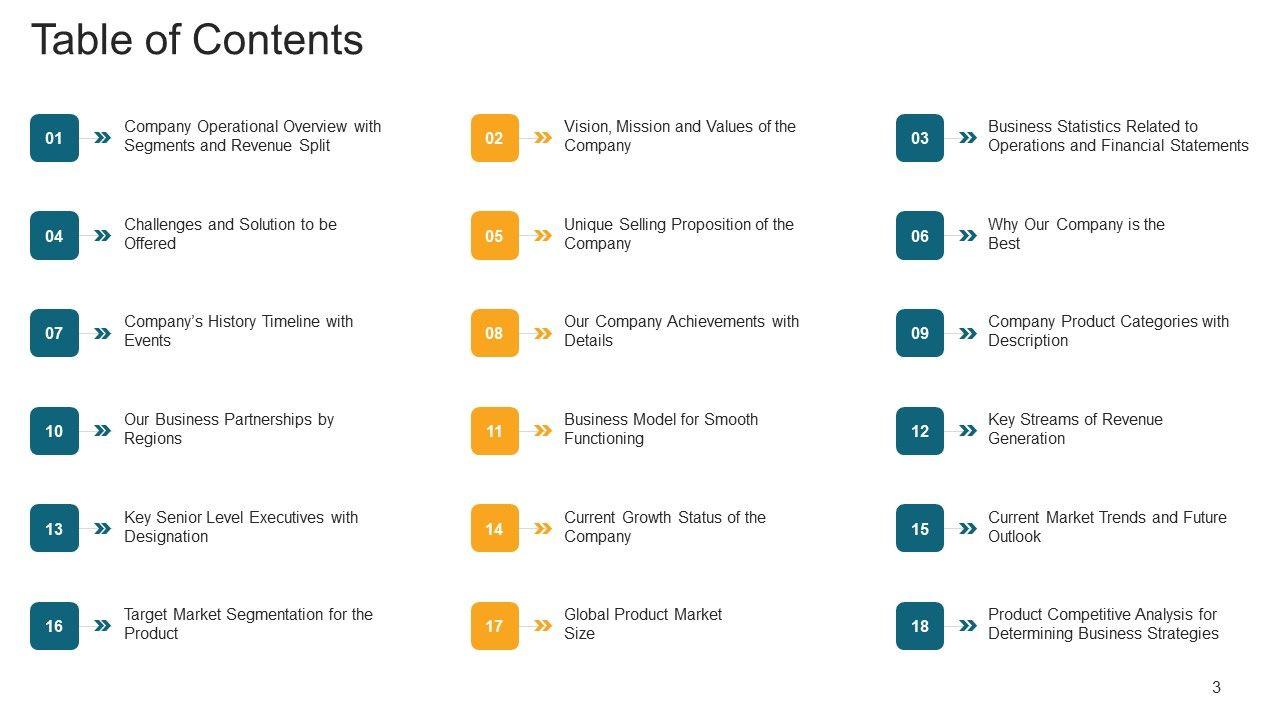Click the teal 15 number badge
1280x720 pixels.
coord(919,529)
